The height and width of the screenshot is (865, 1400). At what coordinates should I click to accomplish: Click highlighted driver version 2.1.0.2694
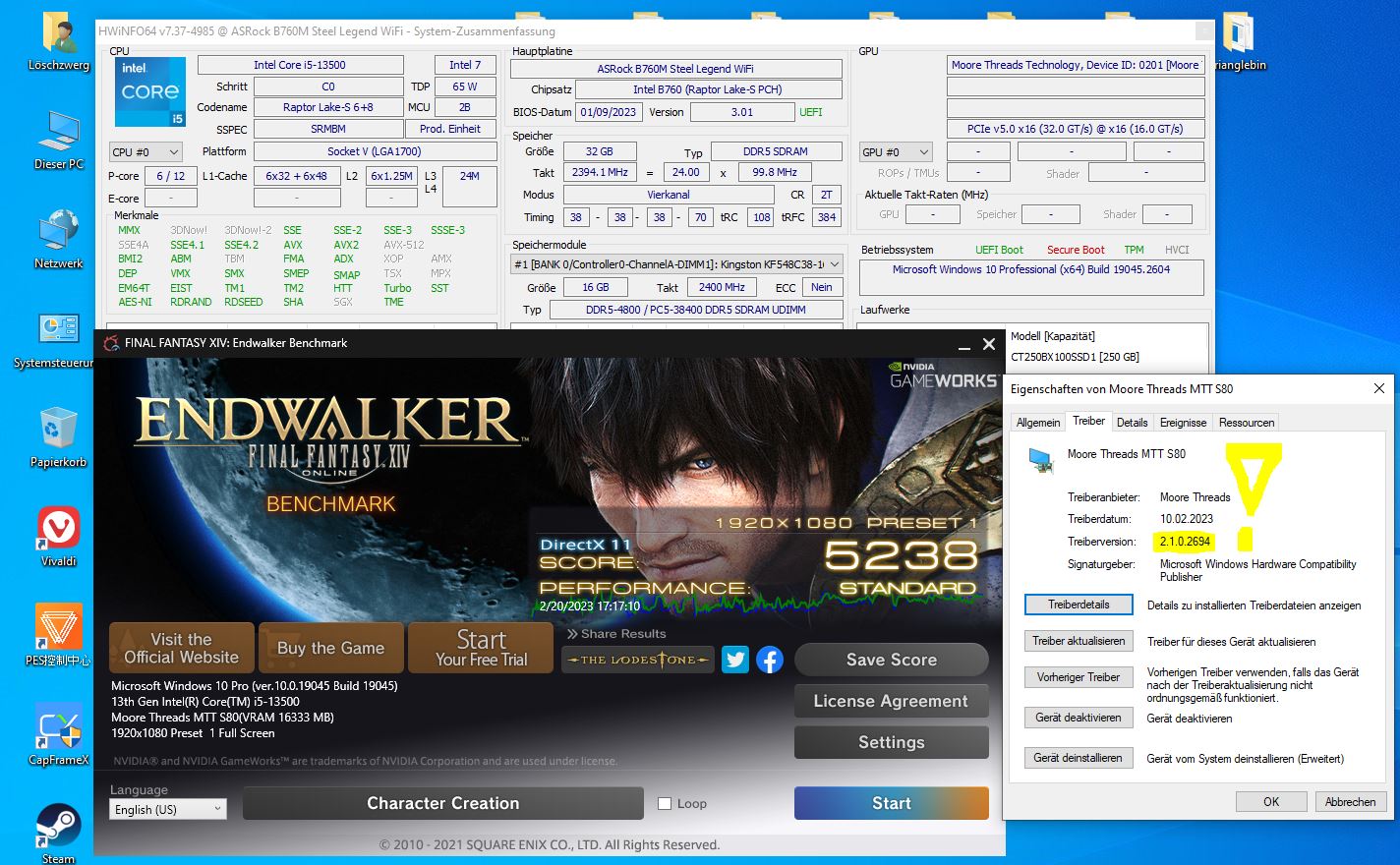1185,541
